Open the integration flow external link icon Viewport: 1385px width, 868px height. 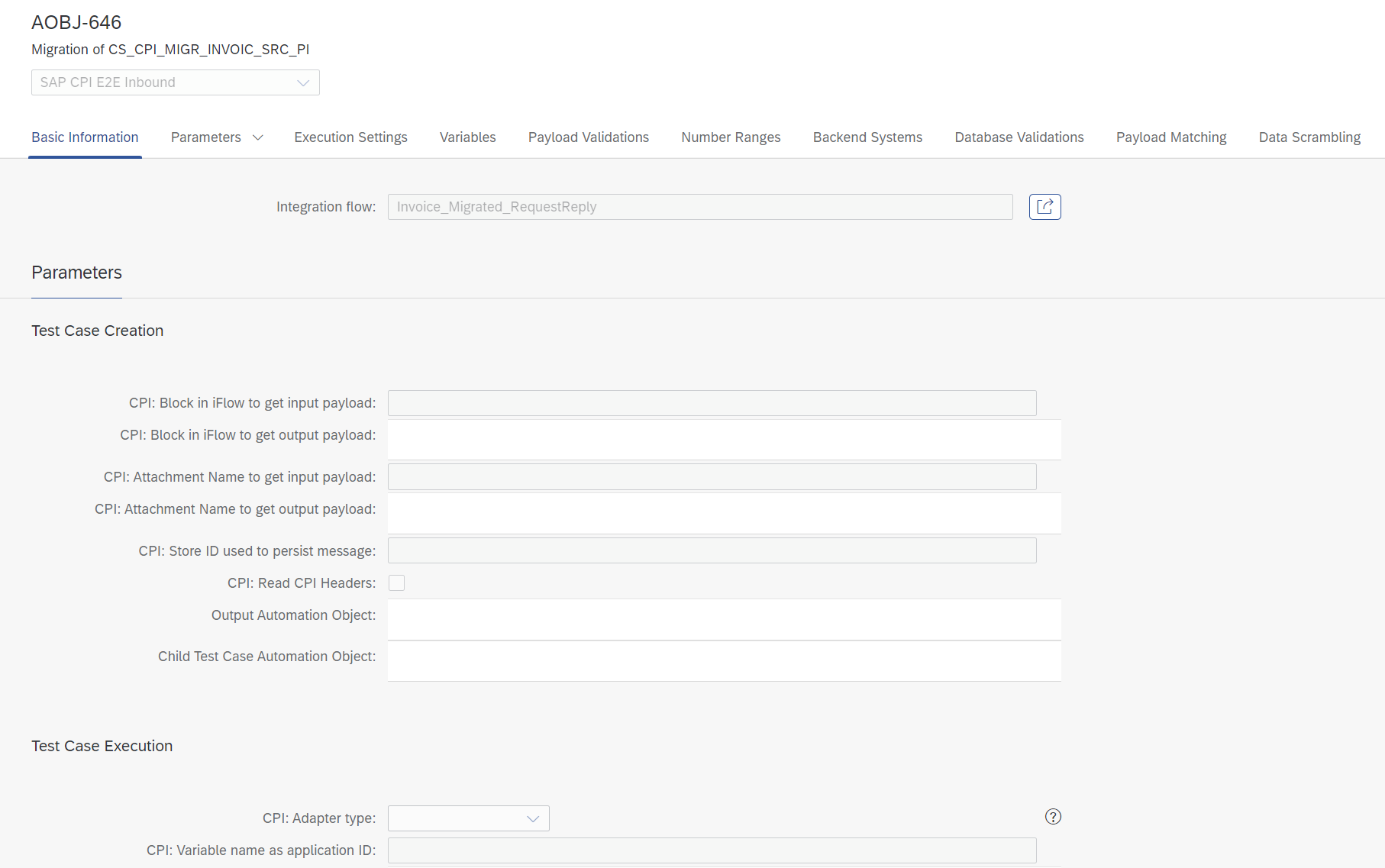click(x=1044, y=207)
